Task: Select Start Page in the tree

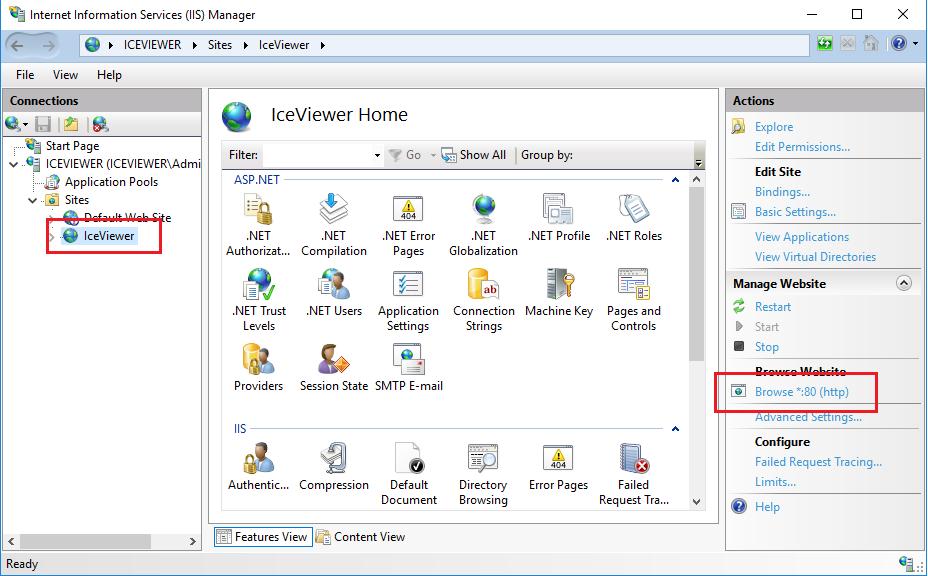Action: [72, 146]
